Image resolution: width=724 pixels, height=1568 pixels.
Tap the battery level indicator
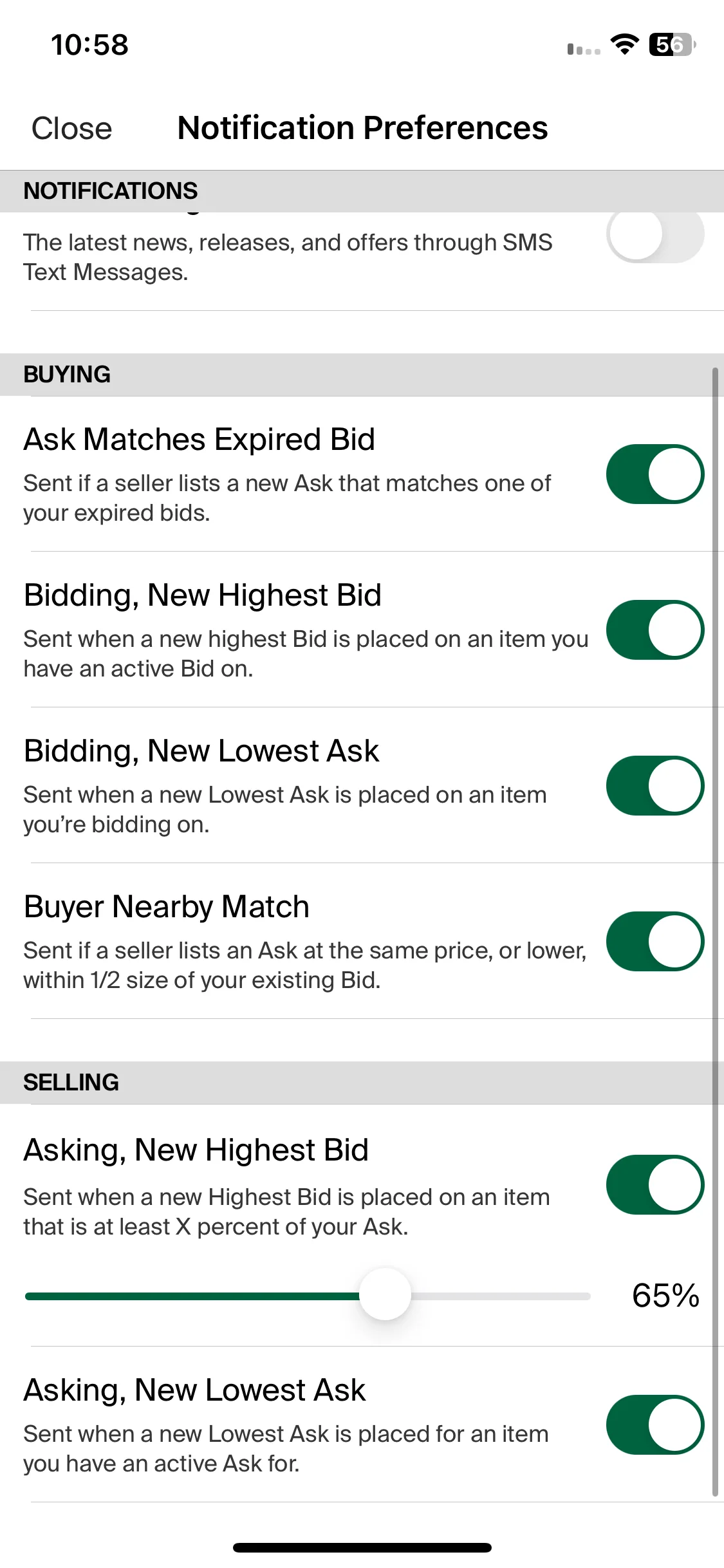pyautogui.click(x=673, y=44)
